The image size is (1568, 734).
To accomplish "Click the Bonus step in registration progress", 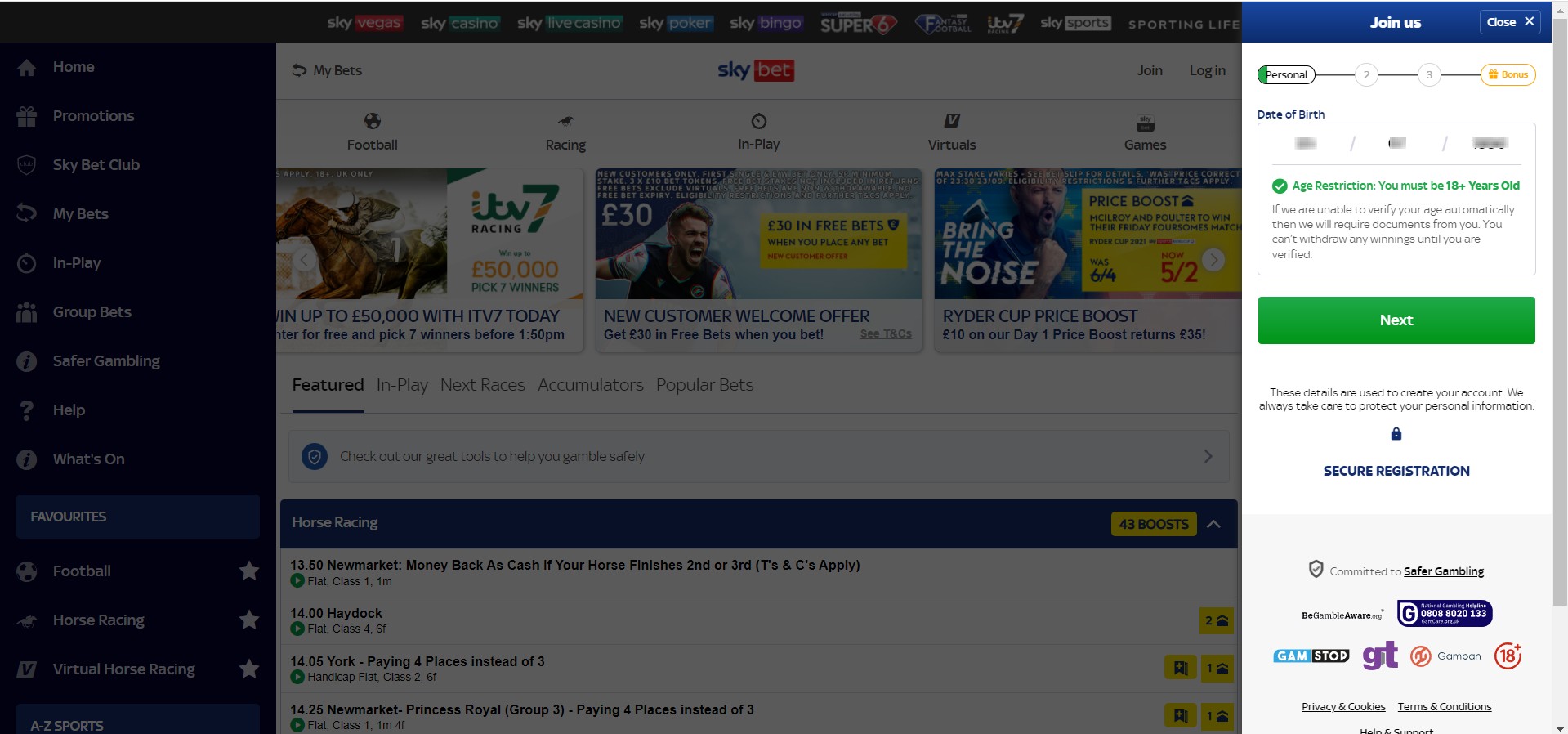I will (x=1508, y=74).
